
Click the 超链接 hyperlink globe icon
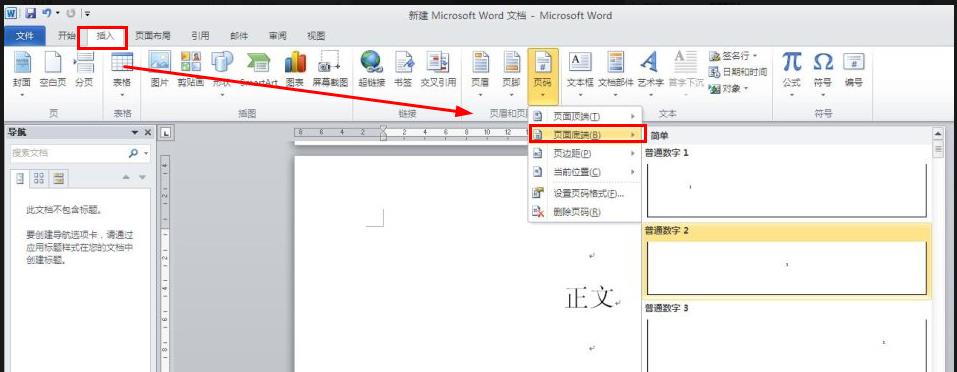tap(372, 69)
